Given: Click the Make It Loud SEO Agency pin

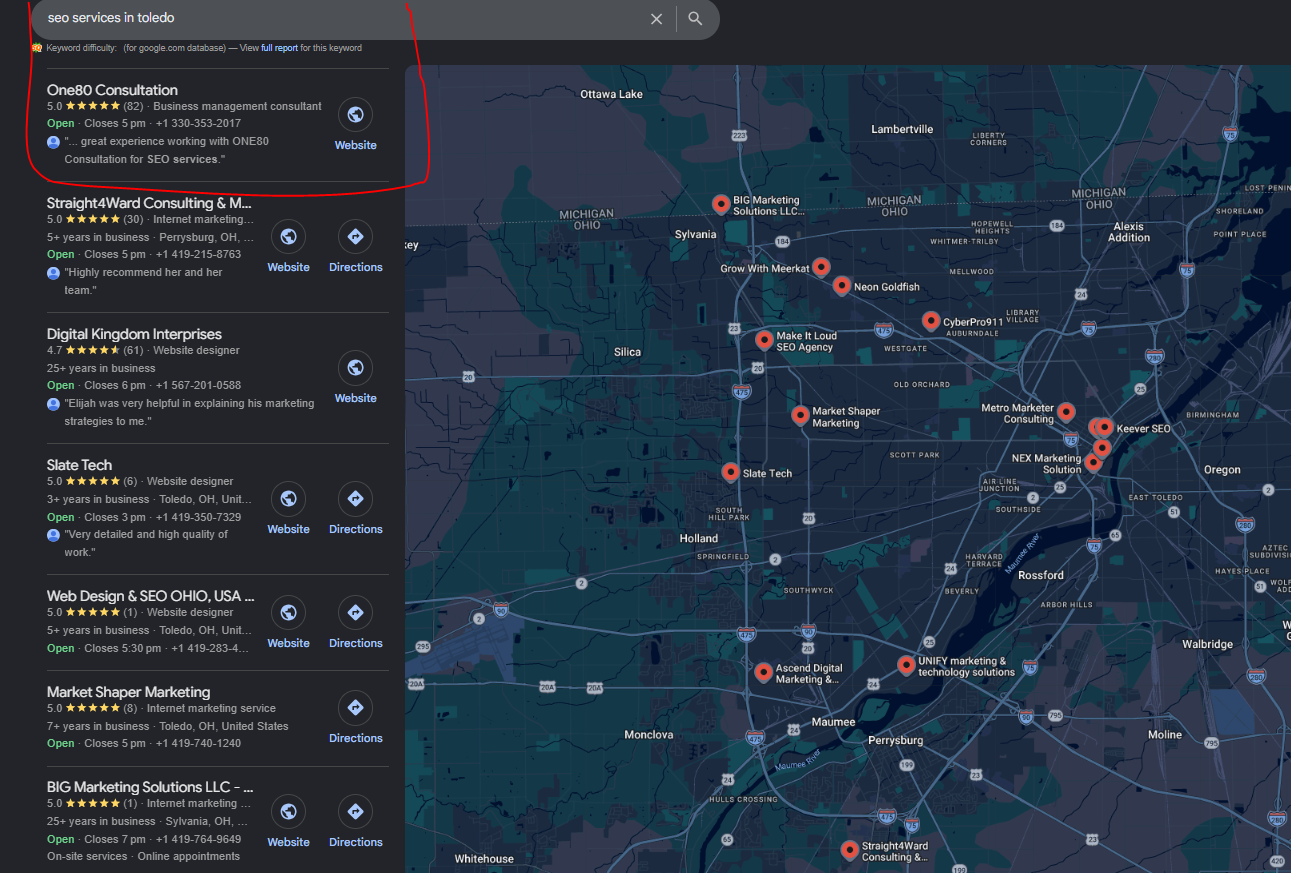Looking at the screenshot, I should [764, 340].
